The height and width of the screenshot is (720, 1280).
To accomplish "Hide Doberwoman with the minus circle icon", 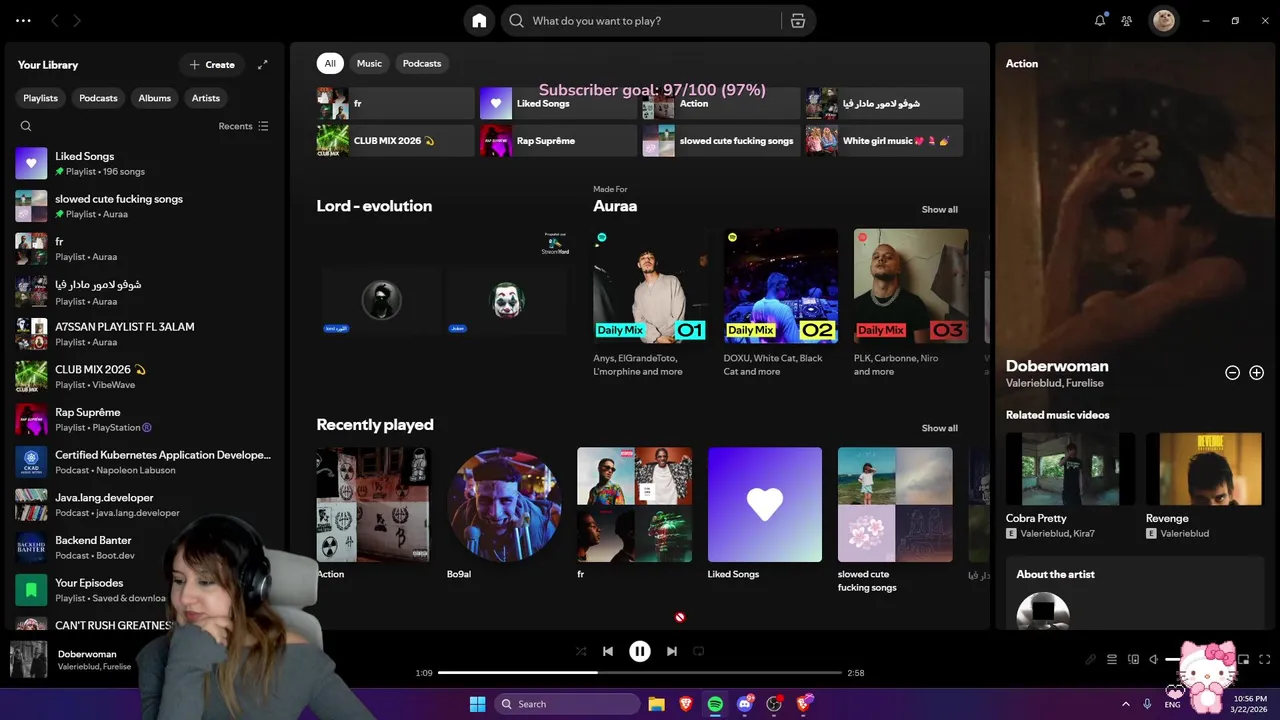I will coord(1233,373).
